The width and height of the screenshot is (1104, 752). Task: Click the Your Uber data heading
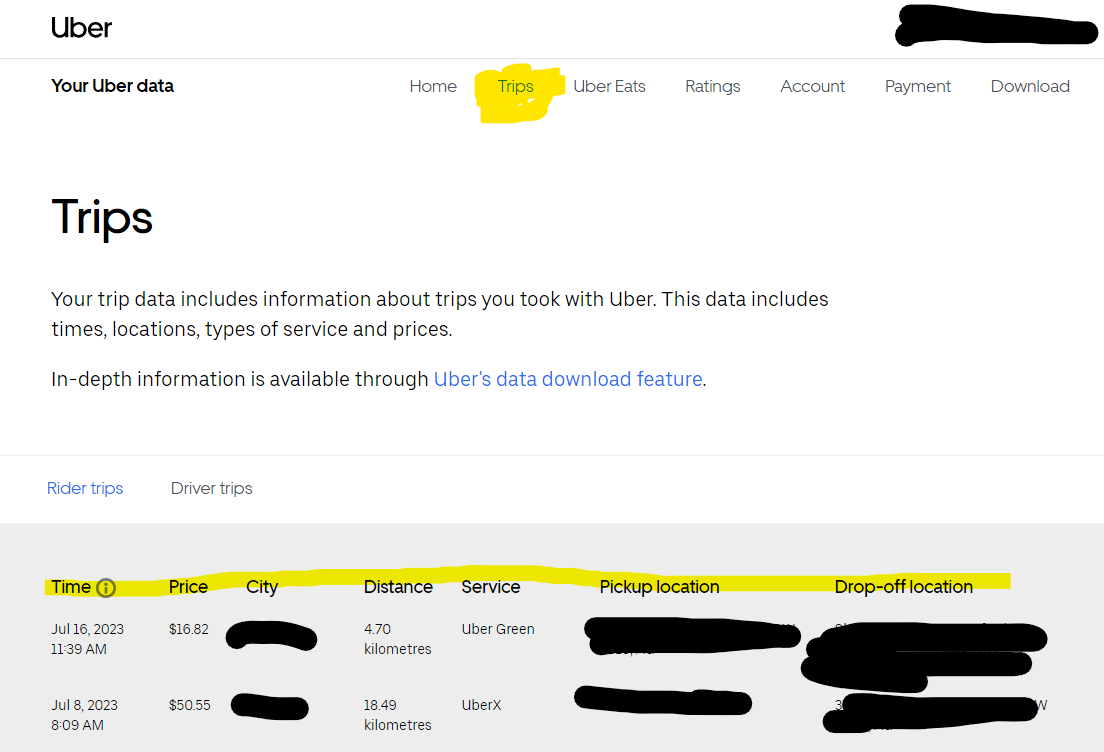pyautogui.click(x=113, y=86)
